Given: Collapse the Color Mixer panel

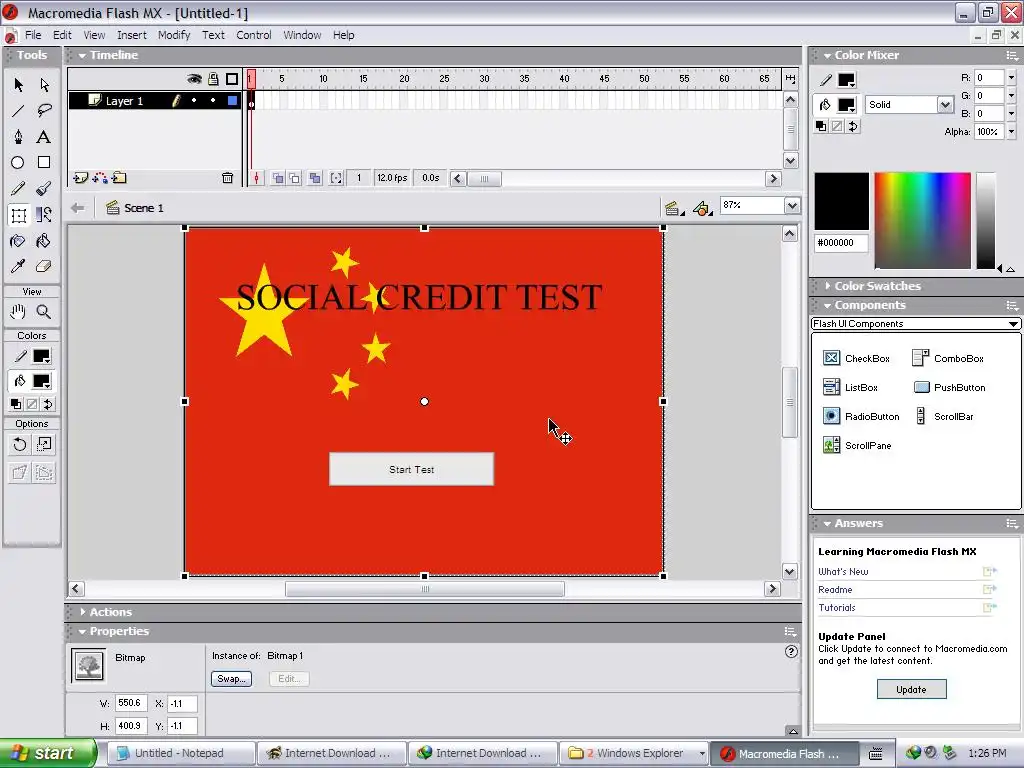Looking at the screenshot, I should click(x=827, y=56).
